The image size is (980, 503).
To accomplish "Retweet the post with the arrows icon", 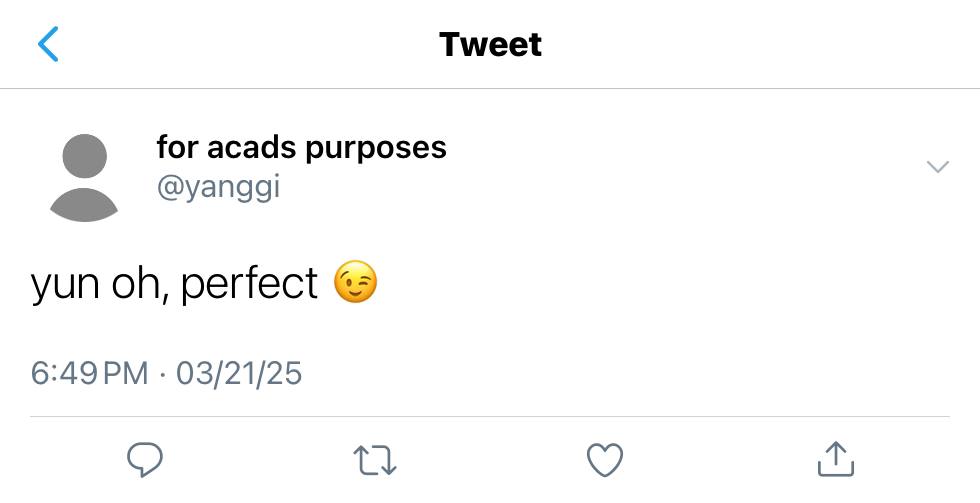I will coord(375,461).
